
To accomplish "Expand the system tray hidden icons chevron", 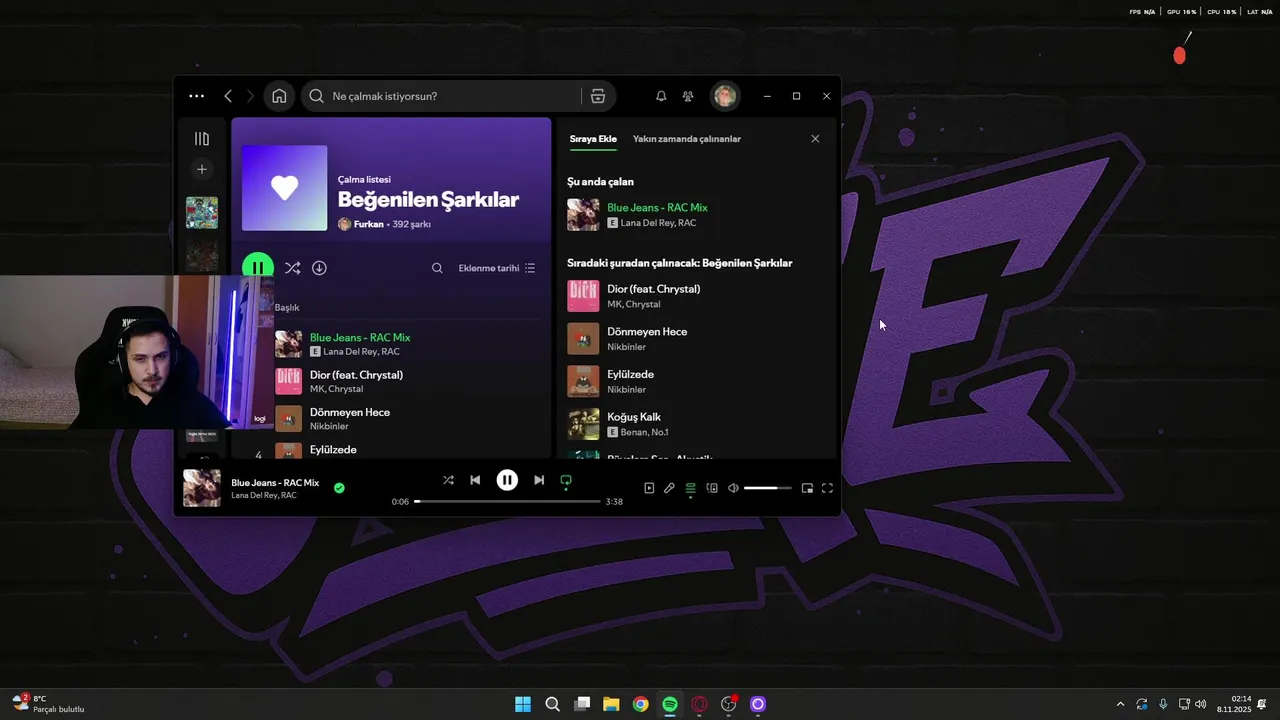I will click(x=1120, y=704).
